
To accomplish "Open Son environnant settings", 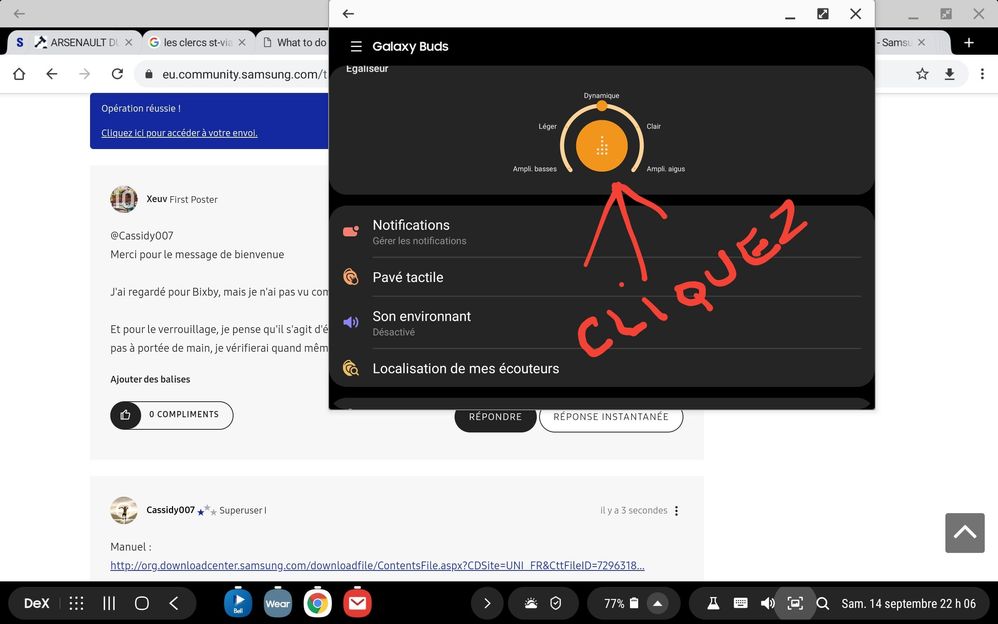I will pos(601,323).
